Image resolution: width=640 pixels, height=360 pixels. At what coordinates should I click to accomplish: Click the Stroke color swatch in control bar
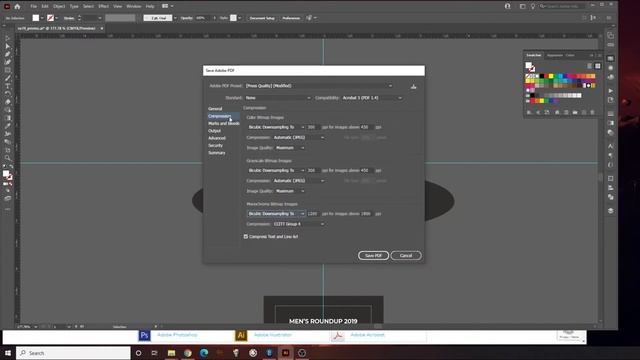(x=50, y=18)
